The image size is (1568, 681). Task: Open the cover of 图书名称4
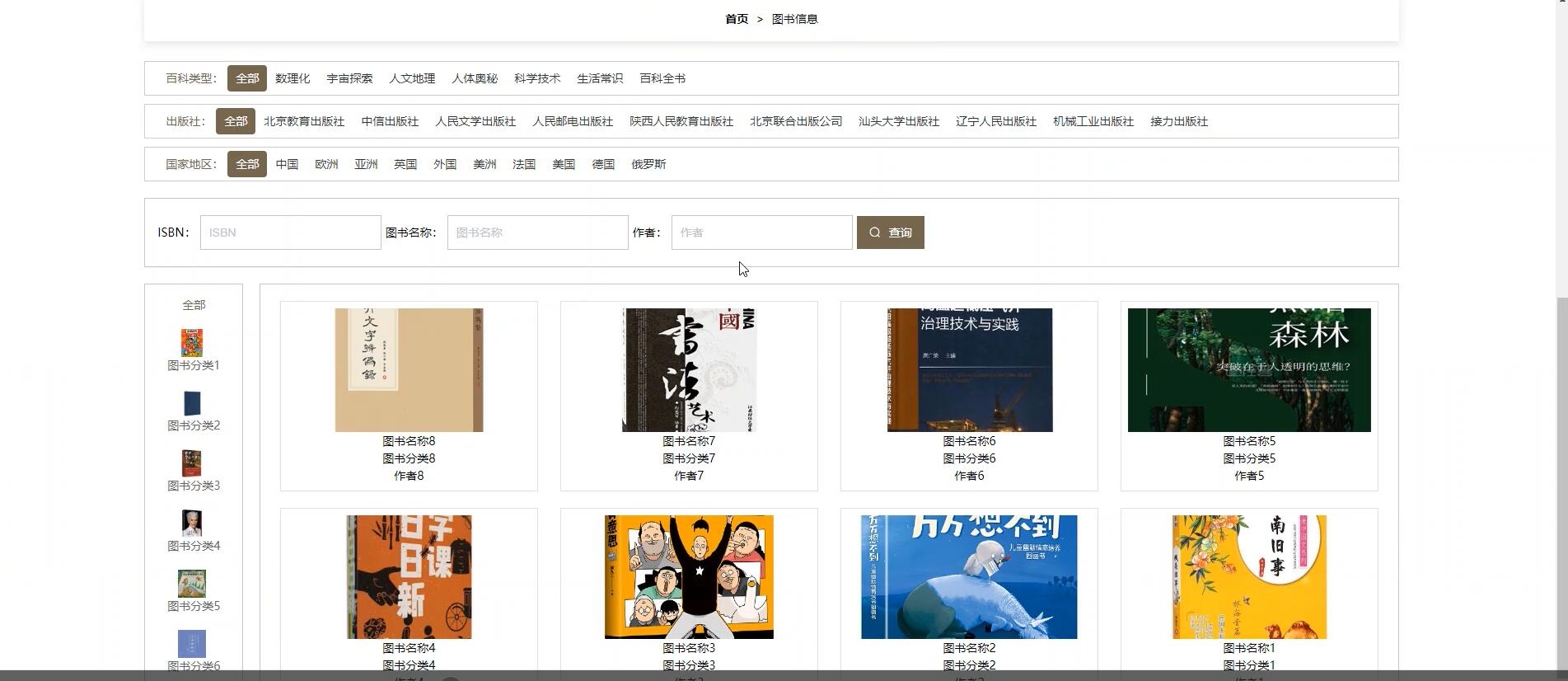click(x=409, y=577)
